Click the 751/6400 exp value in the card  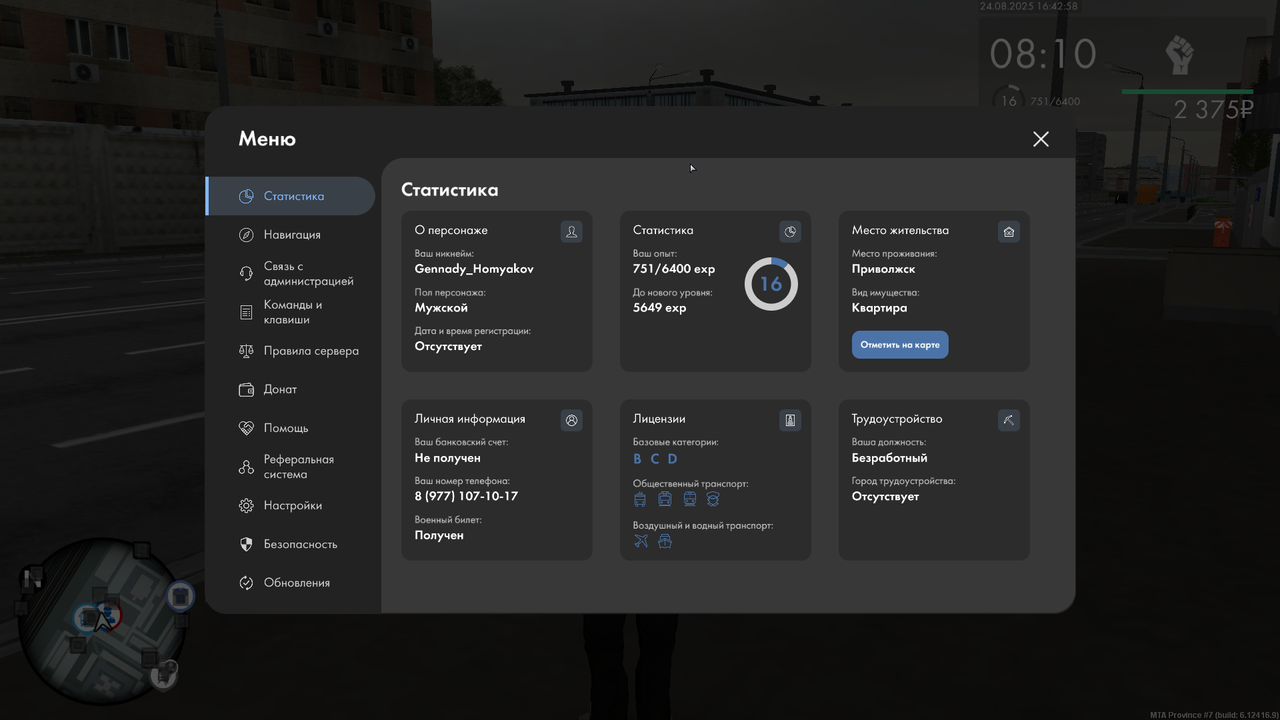[674, 269]
